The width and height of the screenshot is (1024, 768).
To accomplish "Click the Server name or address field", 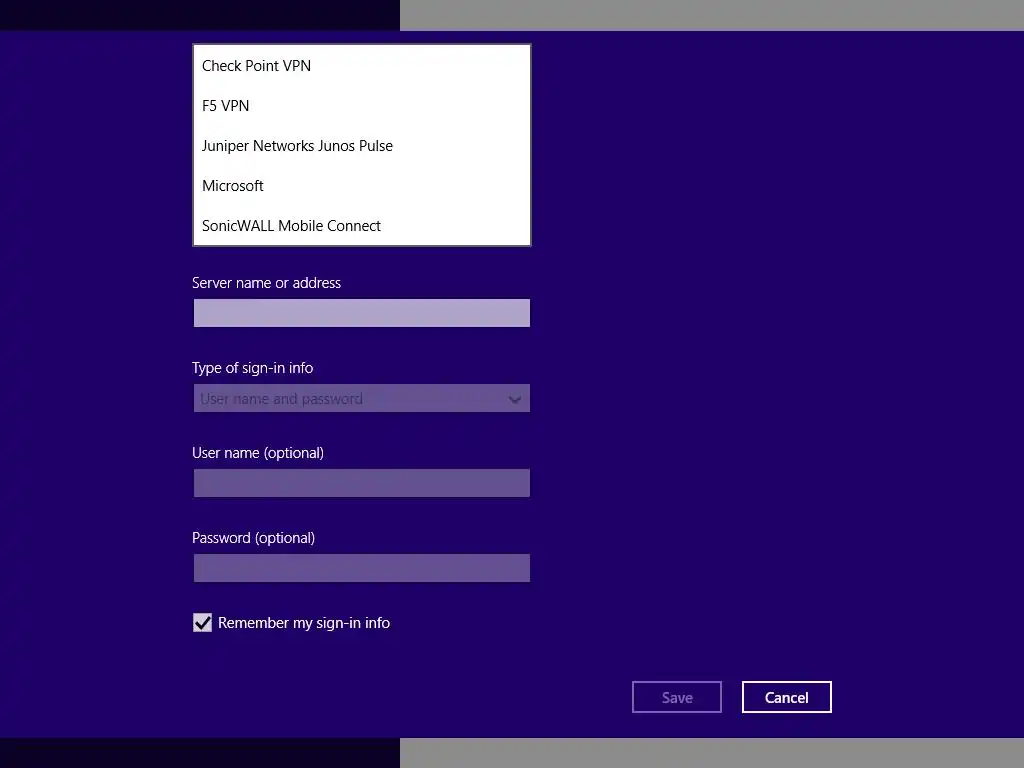I will coord(362,313).
